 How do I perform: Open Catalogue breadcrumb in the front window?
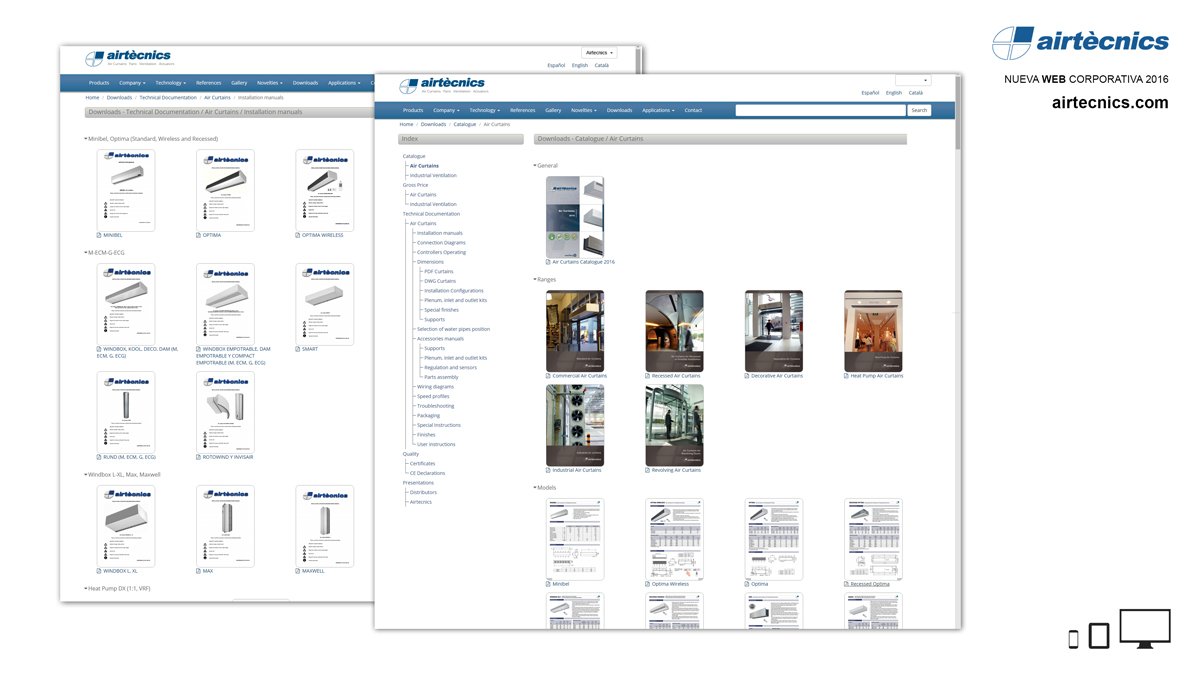[465, 124]
